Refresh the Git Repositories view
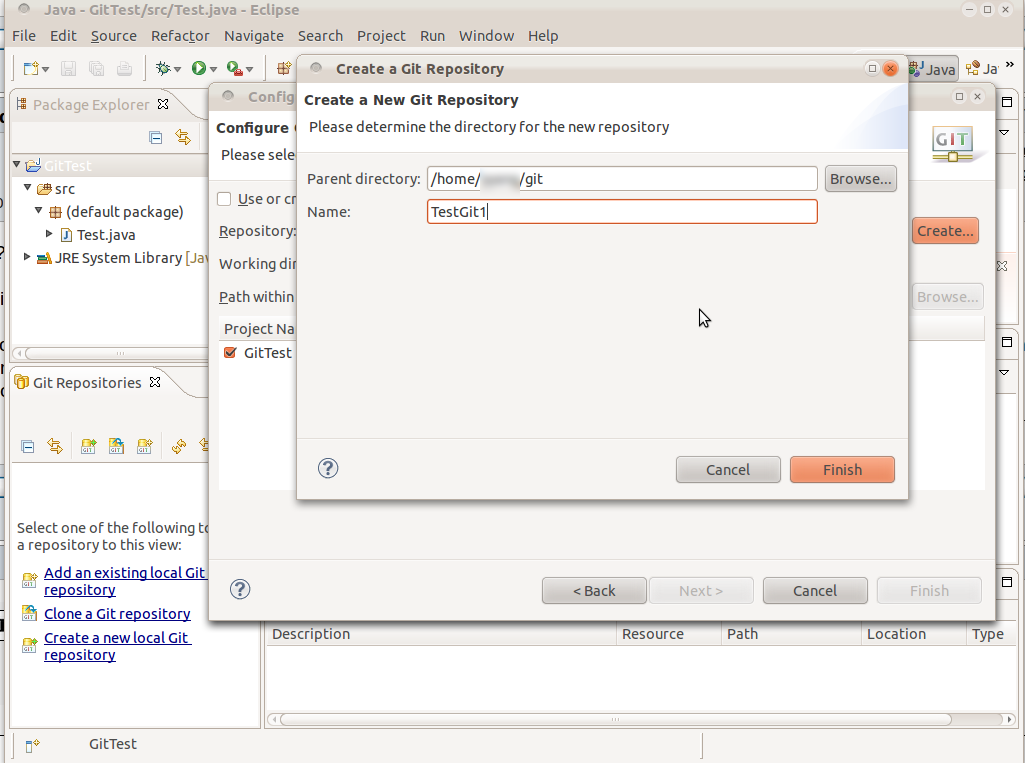This screenshot has height=763, width=1025. click(x=179, y=447)
